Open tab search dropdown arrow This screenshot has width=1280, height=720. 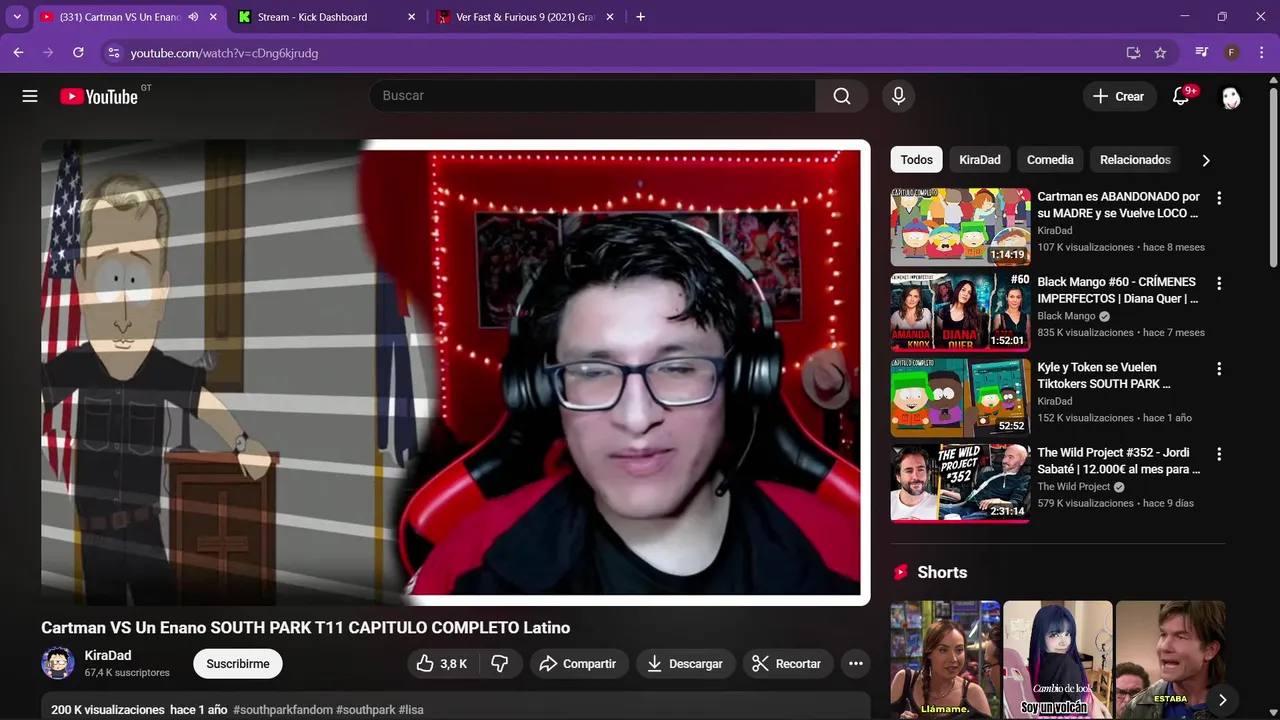pos(17,17)
